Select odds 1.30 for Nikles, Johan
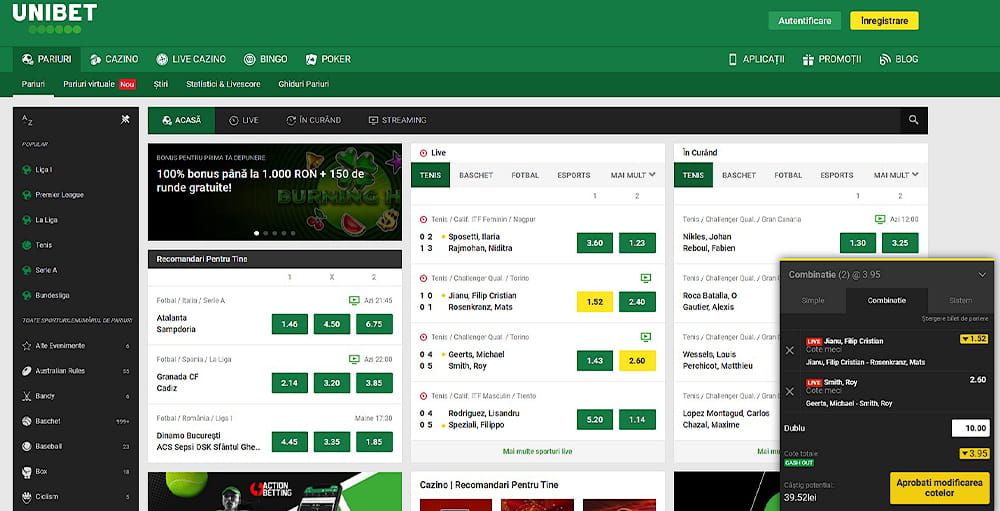 (858, 243)
